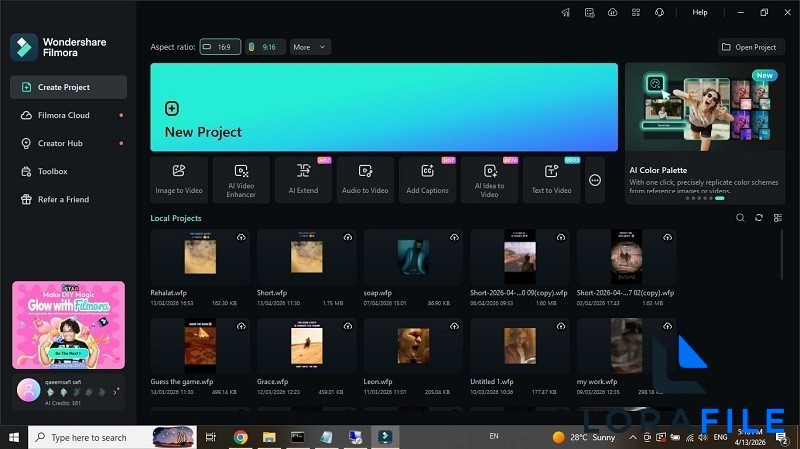Open the Leon.wfp project thumbnail
This screenshot has width=800, height=449.
coord(413,345)
